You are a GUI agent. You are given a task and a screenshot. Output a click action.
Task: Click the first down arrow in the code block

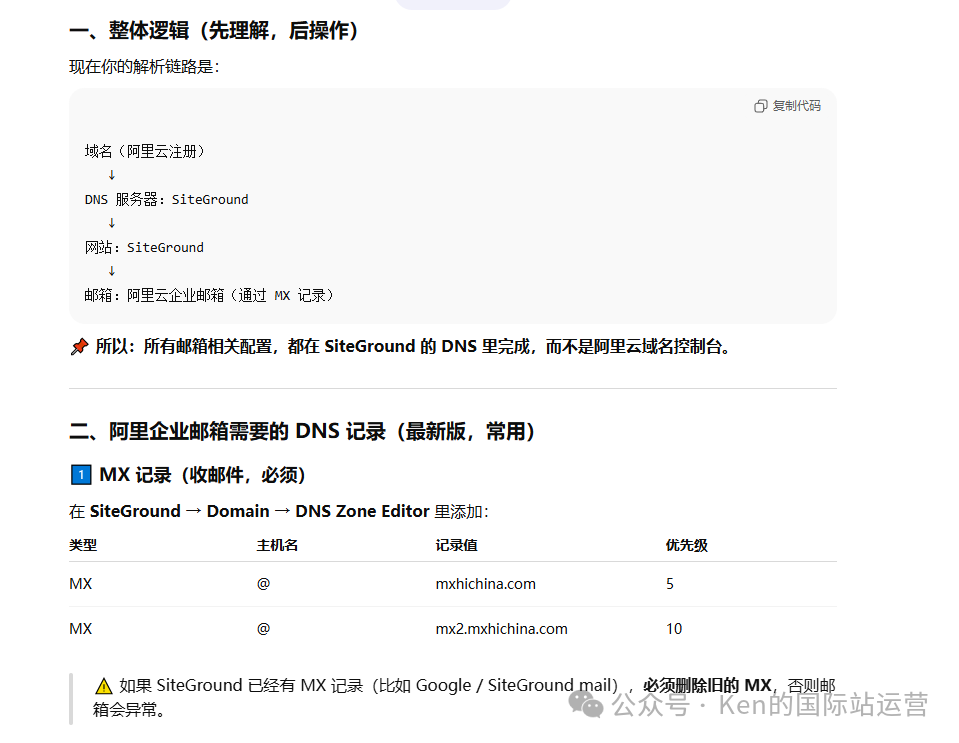pyautogui.click(x=111, y=174)
